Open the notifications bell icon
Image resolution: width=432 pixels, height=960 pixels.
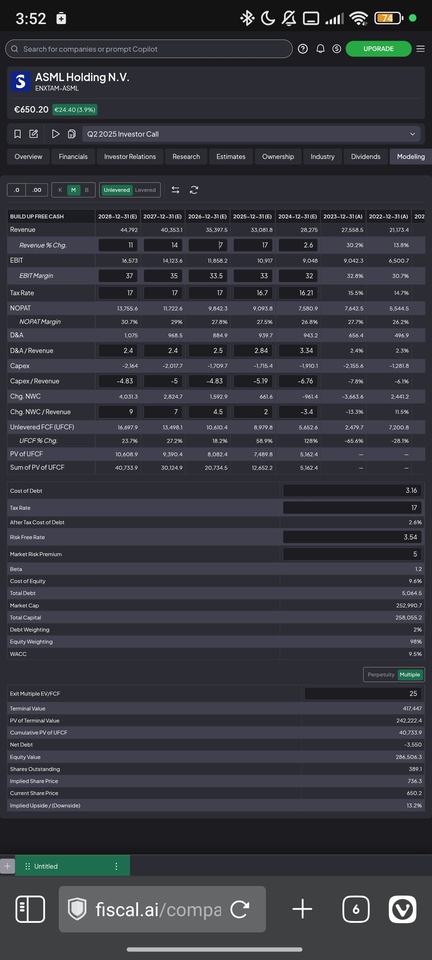(x=320, y=49)
